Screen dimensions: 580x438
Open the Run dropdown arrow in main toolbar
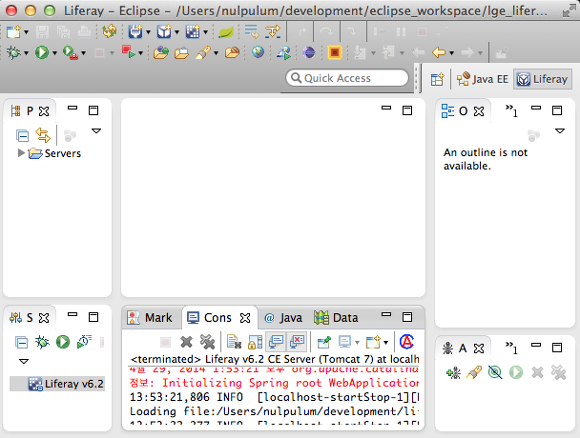point(54,53)
